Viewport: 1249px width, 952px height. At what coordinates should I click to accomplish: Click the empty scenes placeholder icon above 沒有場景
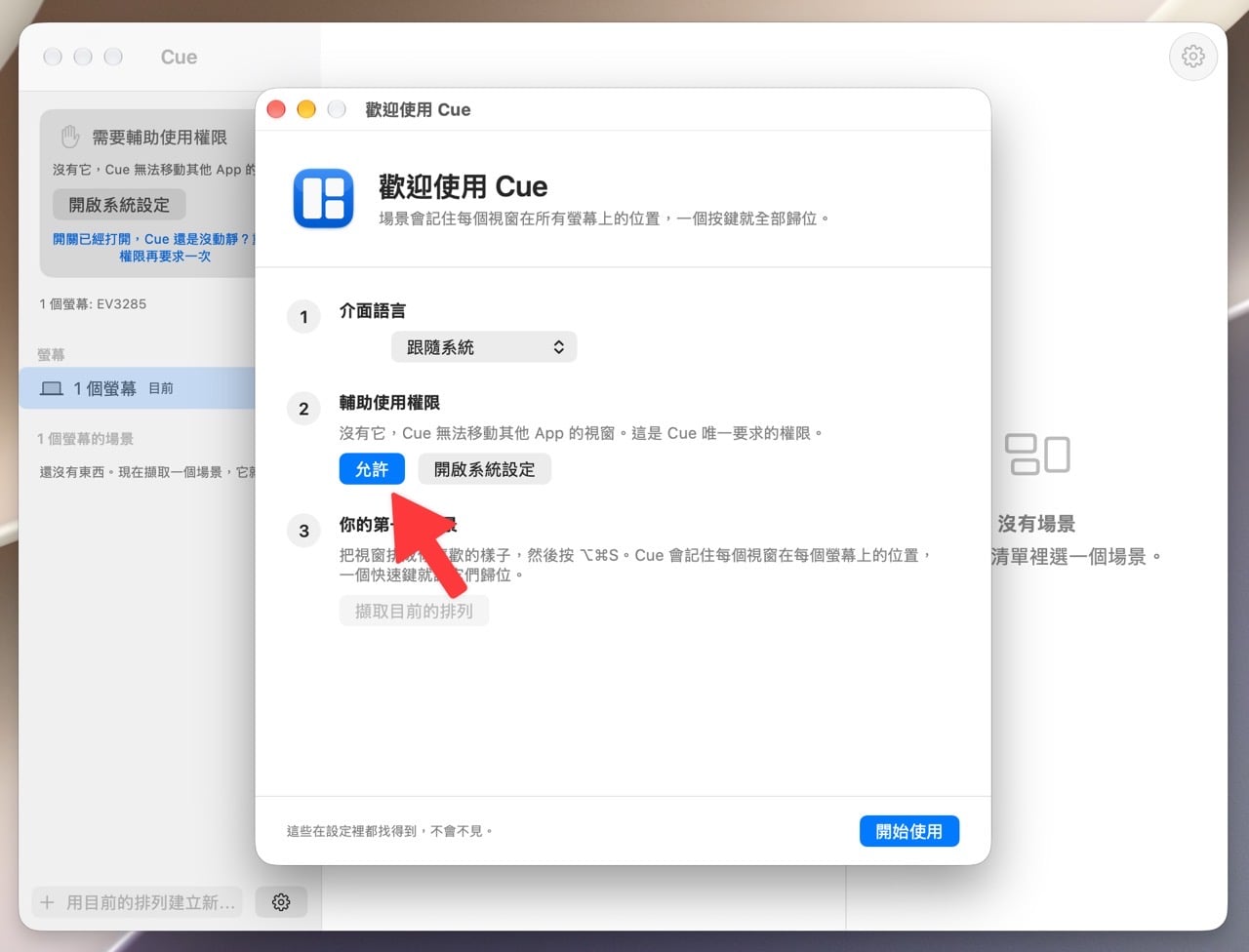pos(1037,455)
